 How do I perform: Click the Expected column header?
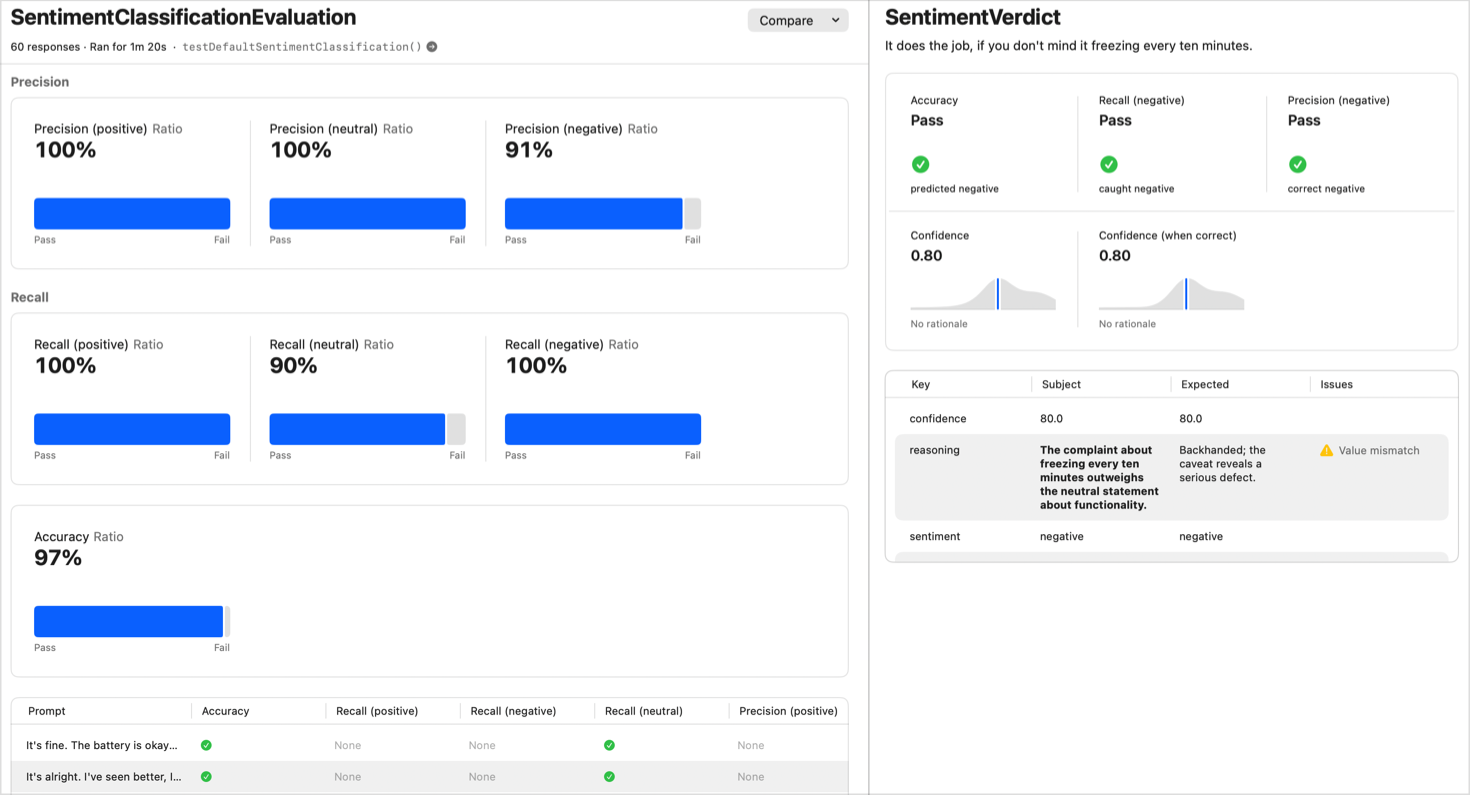pyautogui.click(x=1205, y=384)
